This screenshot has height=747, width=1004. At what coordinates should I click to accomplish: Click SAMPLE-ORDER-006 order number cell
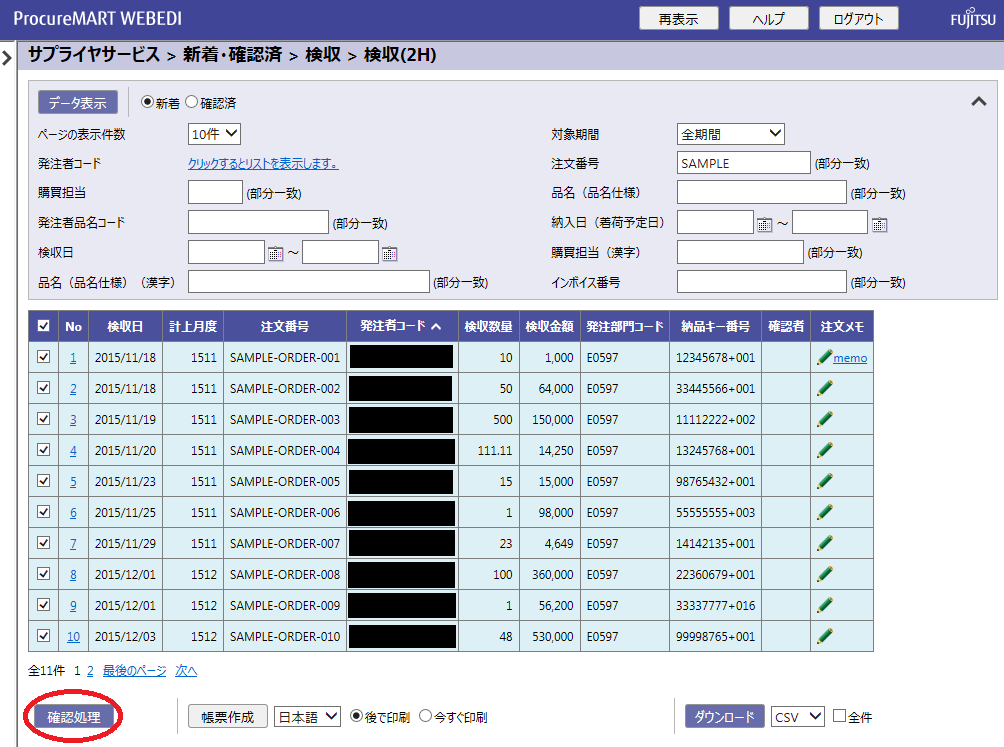tap(285, 513)
